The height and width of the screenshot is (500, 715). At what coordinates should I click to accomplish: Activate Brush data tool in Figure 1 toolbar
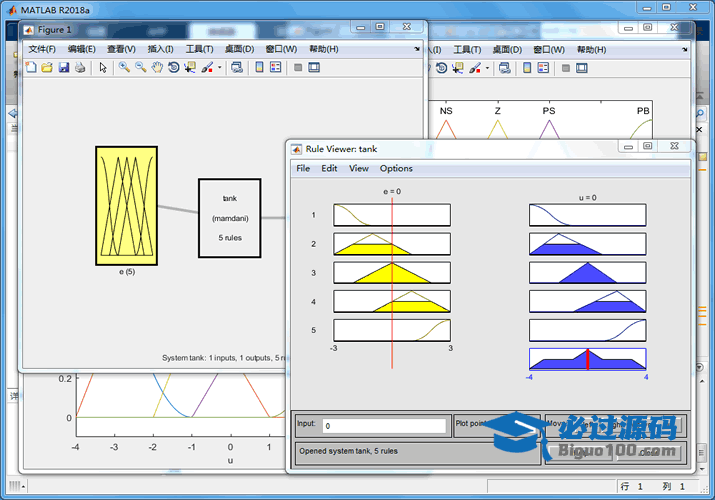(207, 67)
